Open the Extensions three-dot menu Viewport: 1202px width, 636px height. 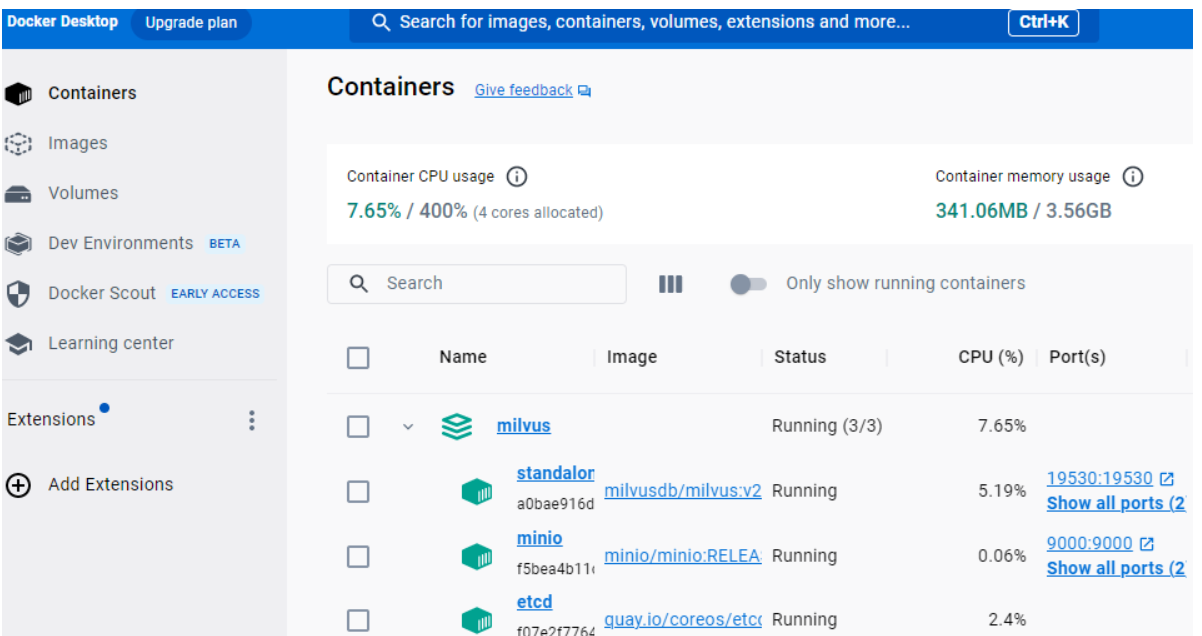251,420
